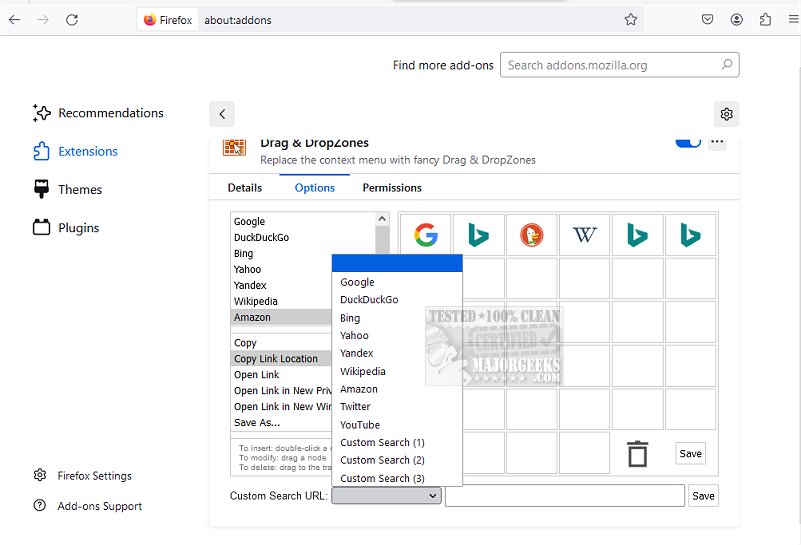Open Add-ons Support link
The height and width of the screenshot is (545, 801).
87,506
